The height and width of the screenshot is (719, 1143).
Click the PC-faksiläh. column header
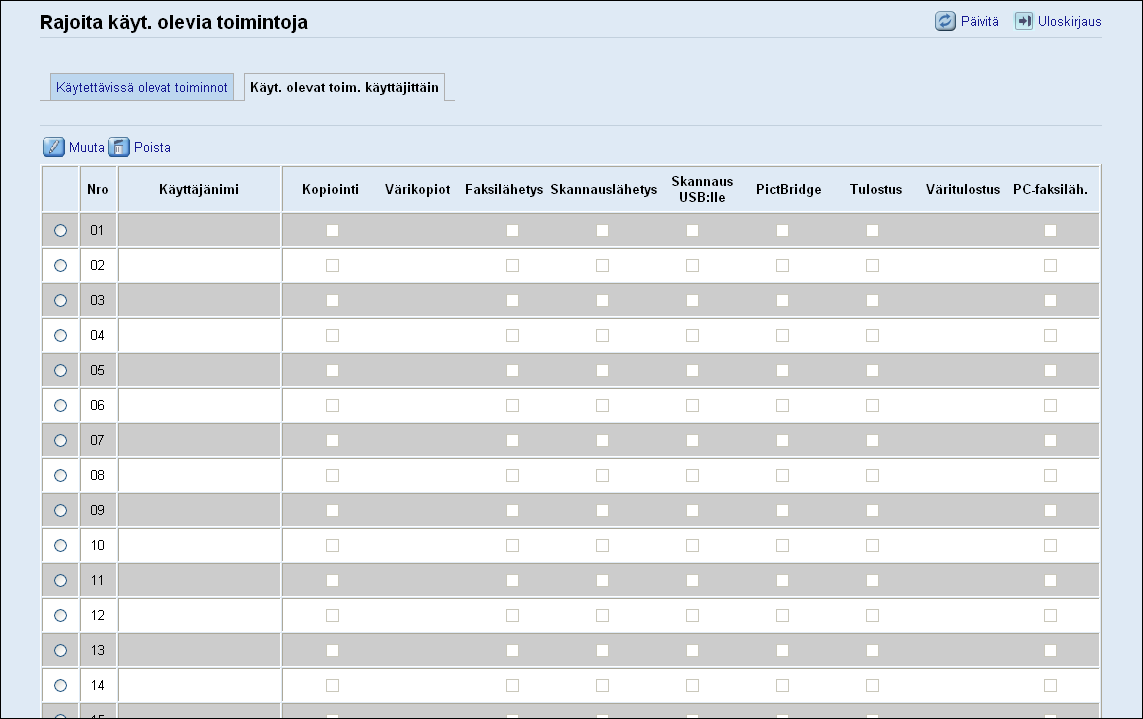pos(1050,190)
